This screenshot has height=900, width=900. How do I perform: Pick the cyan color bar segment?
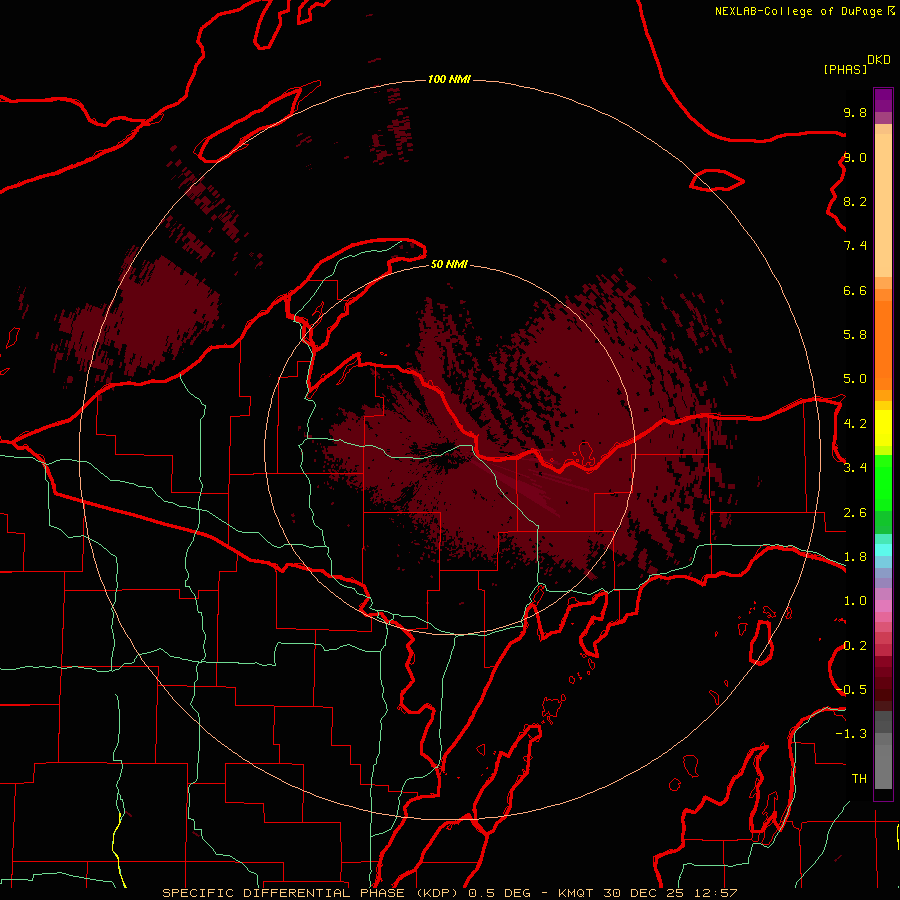[883, 550]
